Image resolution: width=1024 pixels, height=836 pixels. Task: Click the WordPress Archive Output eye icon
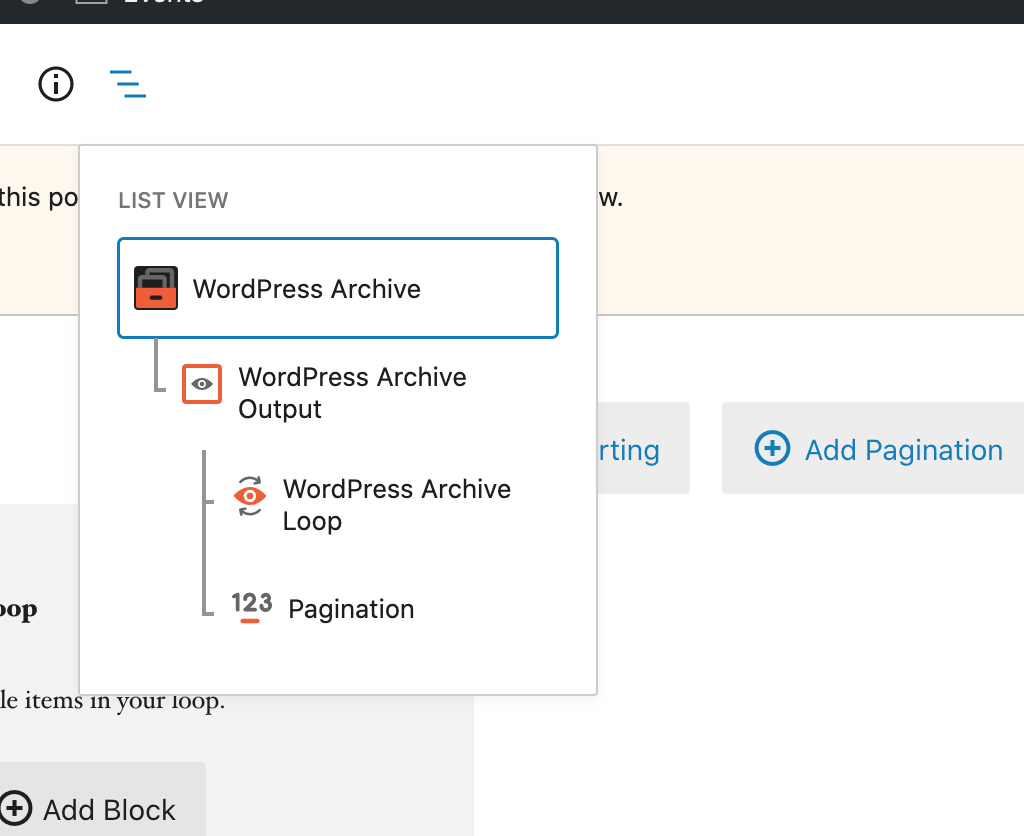pos(202,384)
